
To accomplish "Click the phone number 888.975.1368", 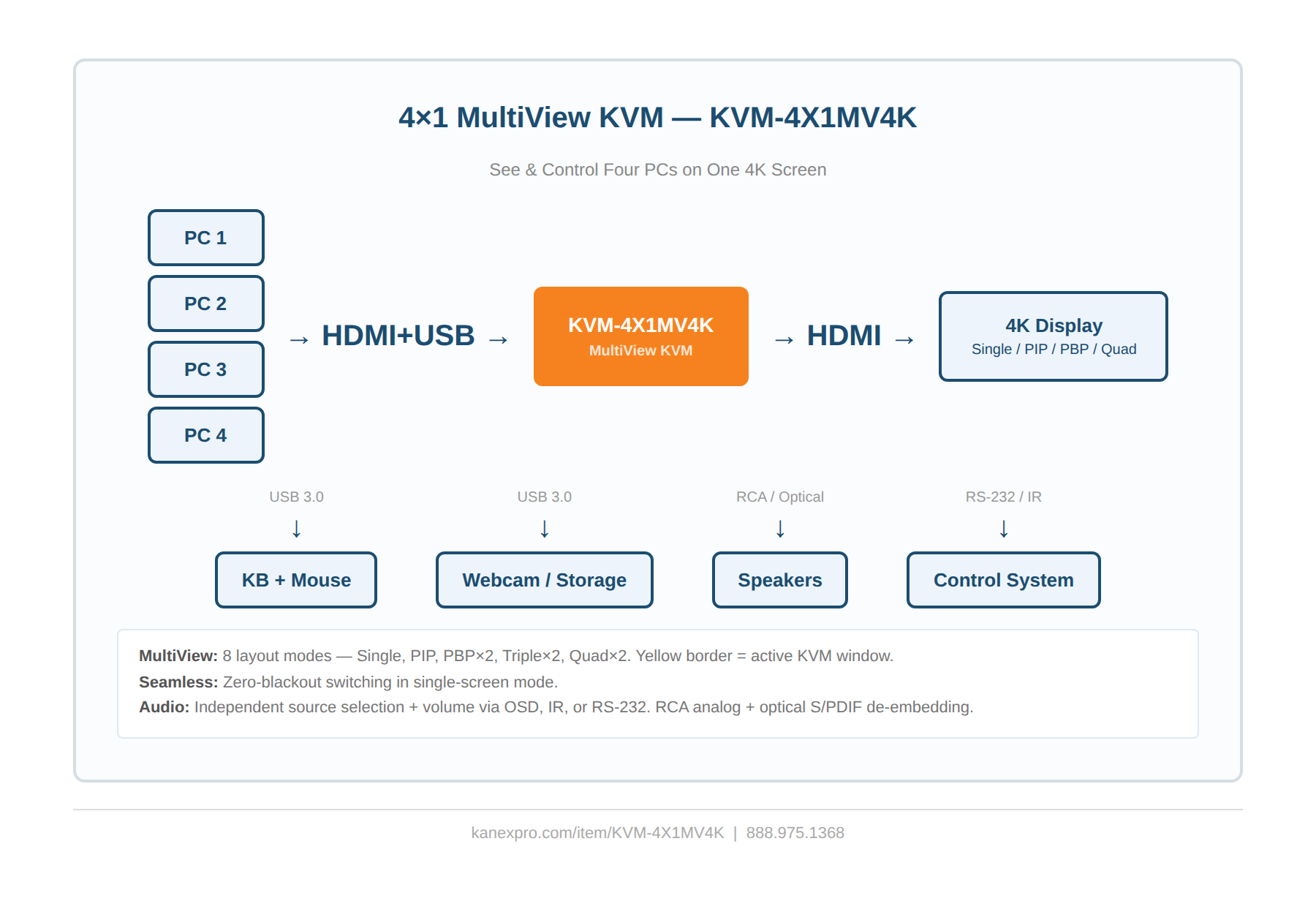I will pyautogui.click(x=795, y=833).
